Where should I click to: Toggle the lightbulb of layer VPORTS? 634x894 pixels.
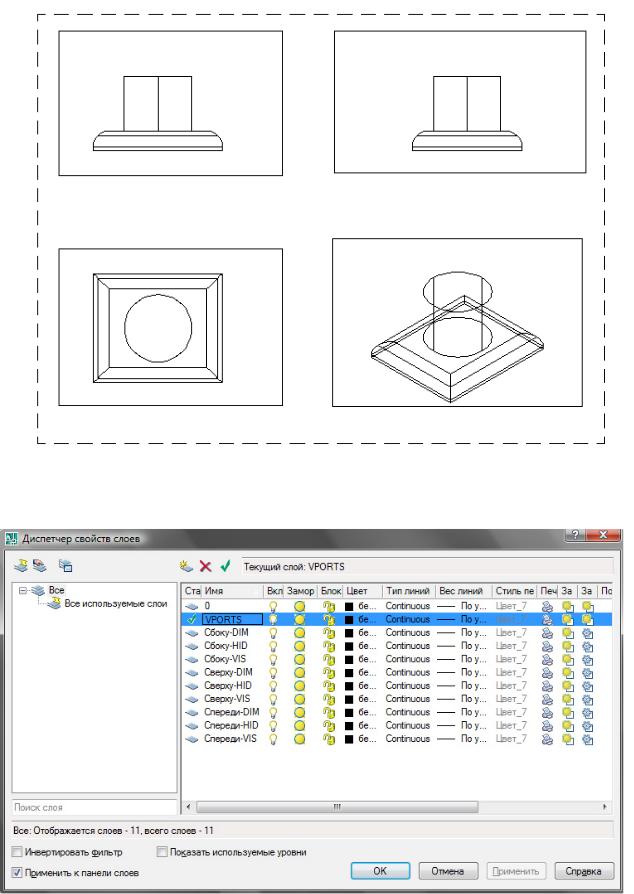(x=273, y=619)
